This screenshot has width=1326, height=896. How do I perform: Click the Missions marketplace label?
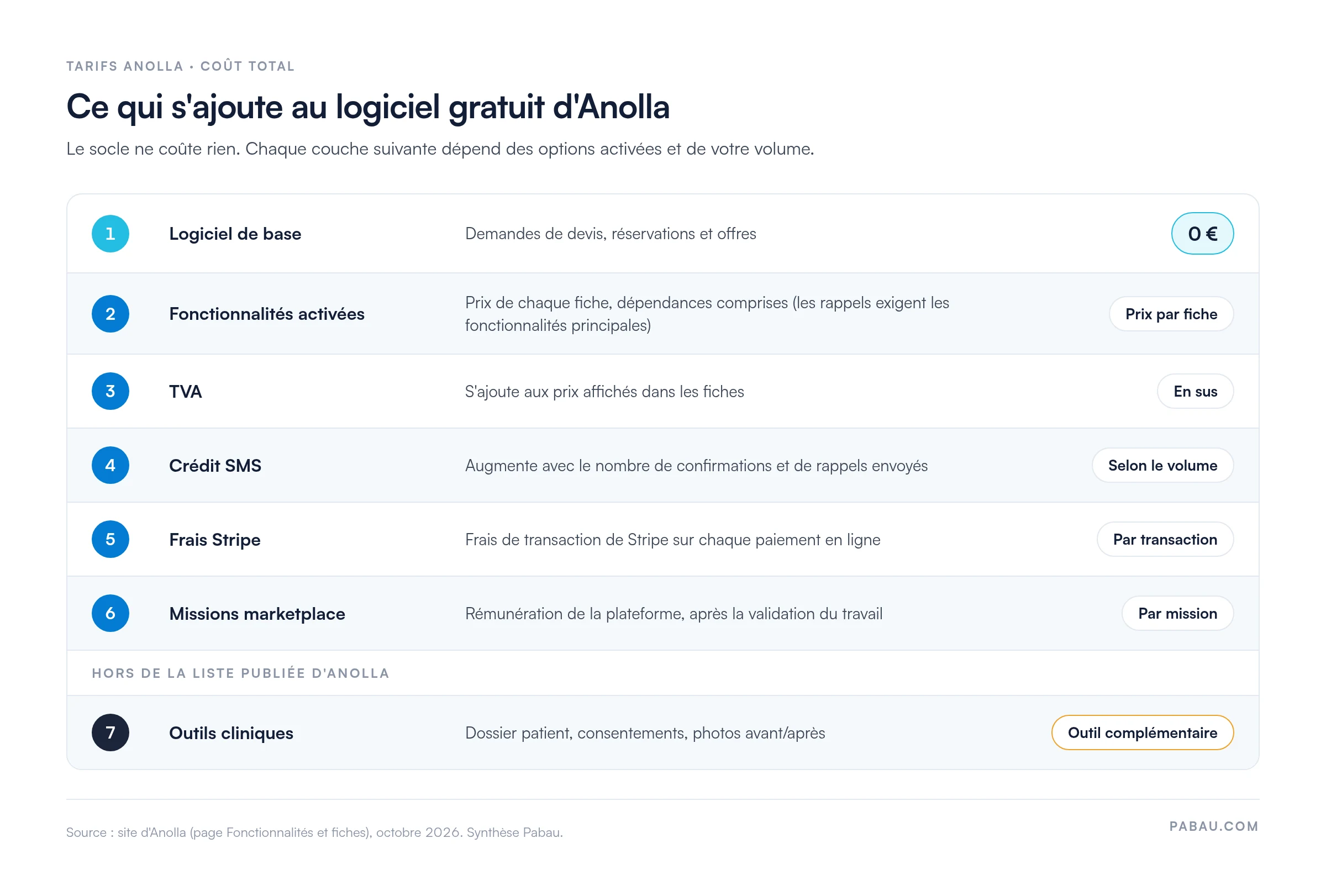point(257,614)
